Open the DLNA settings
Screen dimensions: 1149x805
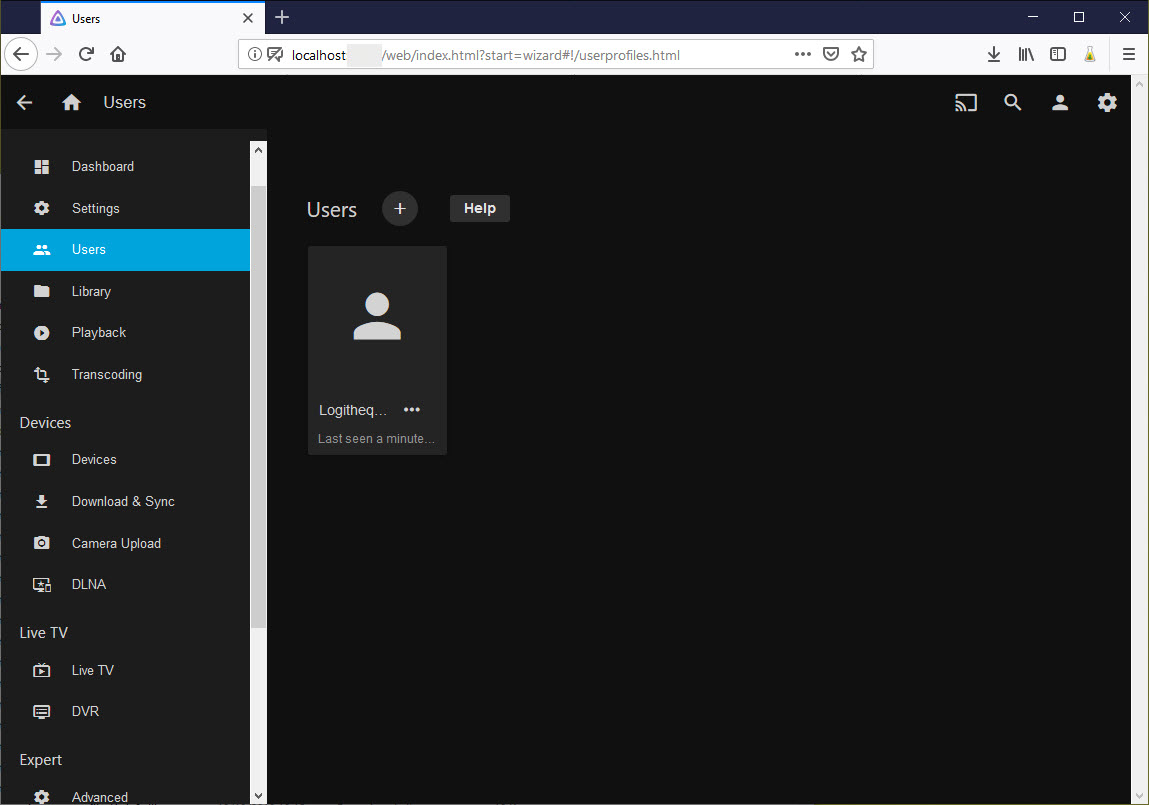click(x=89, y=584)
